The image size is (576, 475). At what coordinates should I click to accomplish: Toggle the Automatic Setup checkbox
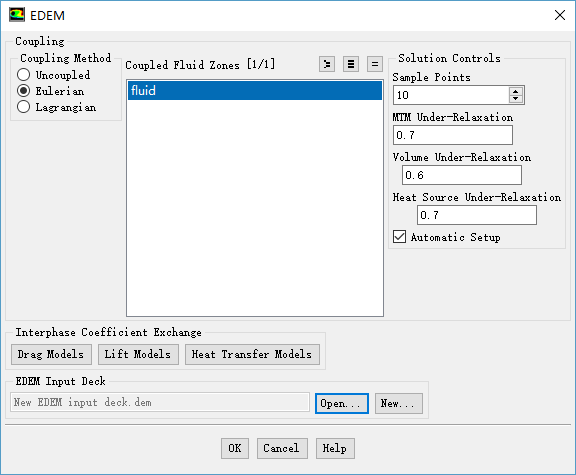[x=399, y=237]
